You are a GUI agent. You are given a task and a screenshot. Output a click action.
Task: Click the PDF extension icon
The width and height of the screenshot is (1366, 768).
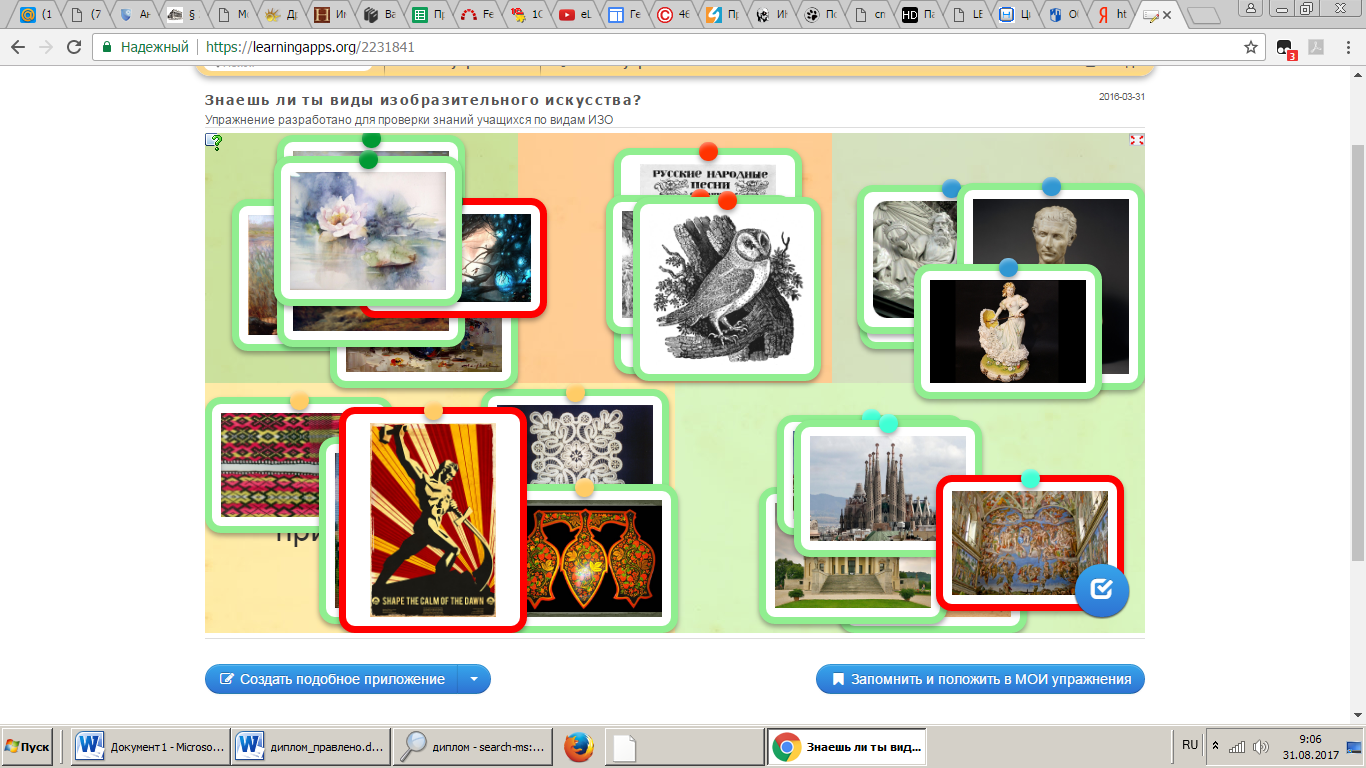[x=1318, y=47]
